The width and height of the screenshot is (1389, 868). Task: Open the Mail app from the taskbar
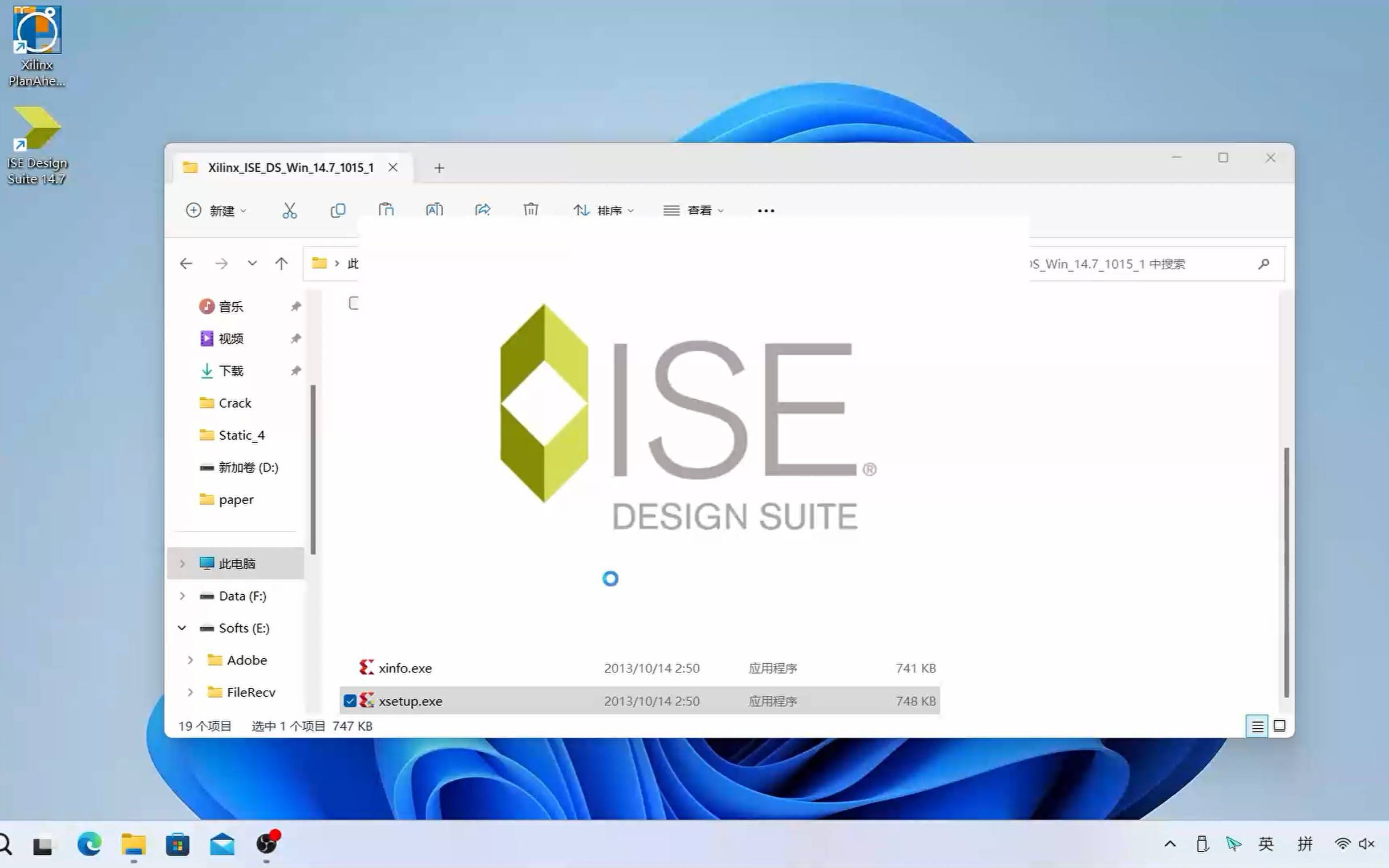click(222, 844)
